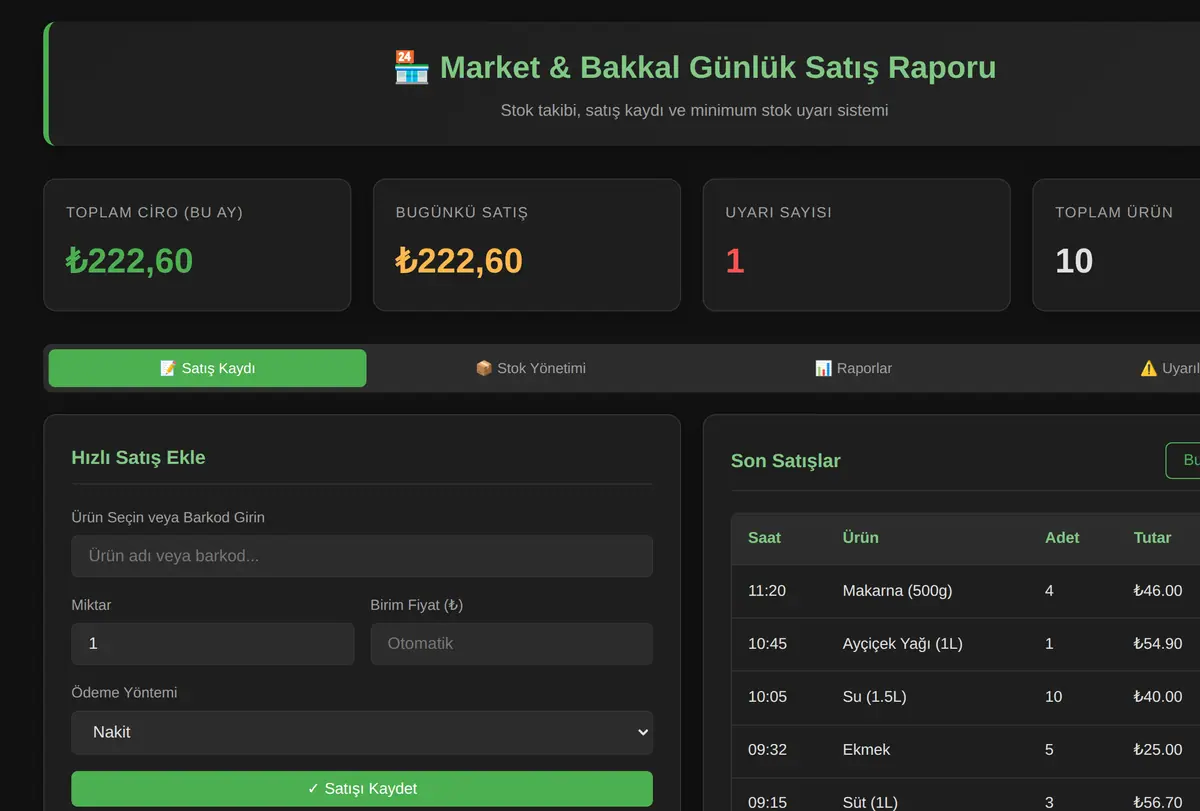Viewport: 1200px width, 811px height.
Task: Click the Hızlı Satış Ekle heading
Action: 138,458
